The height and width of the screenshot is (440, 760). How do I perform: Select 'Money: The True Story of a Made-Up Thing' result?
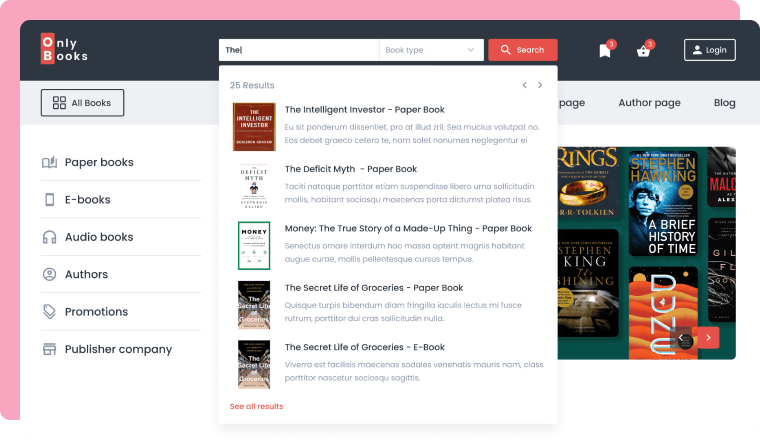[408, 228]
